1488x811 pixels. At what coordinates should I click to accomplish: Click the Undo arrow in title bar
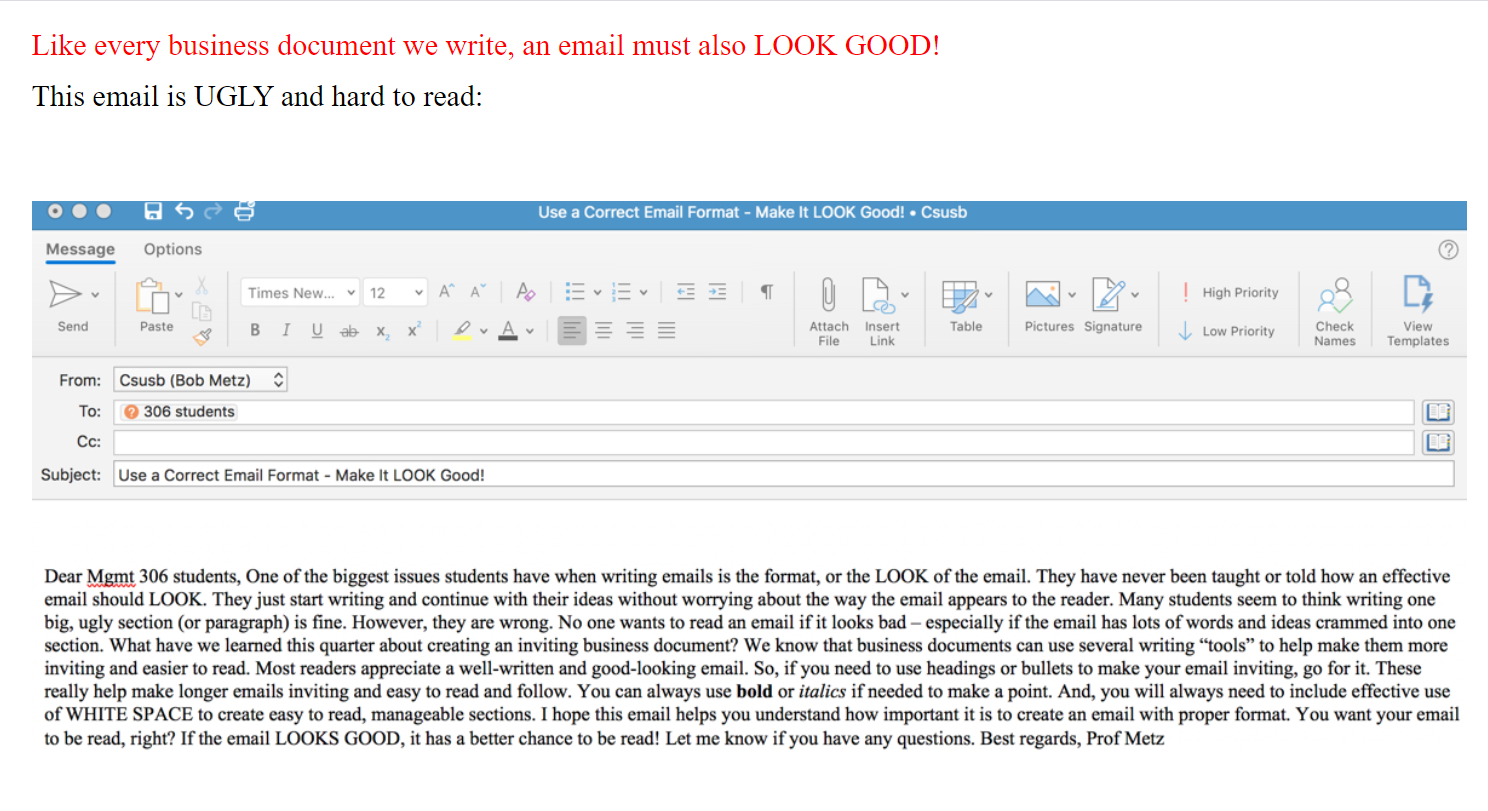[x=184, y=211]
